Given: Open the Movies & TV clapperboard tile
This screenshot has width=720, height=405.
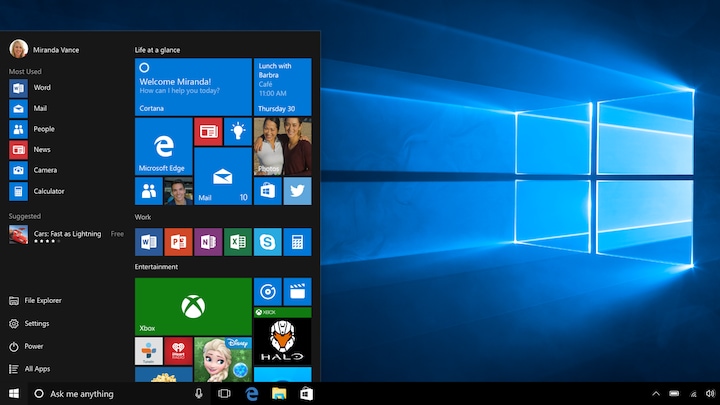Looking at the screenshot, I should (298, 292).
